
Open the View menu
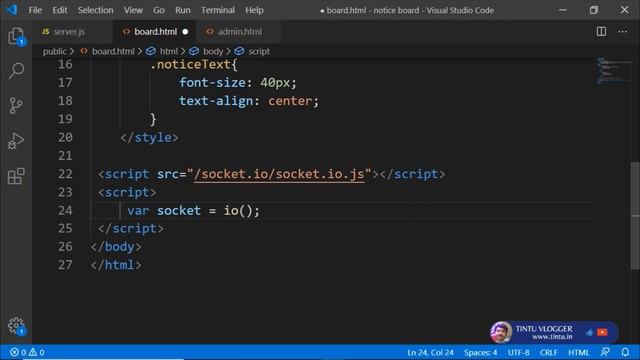tap(133, 10)
